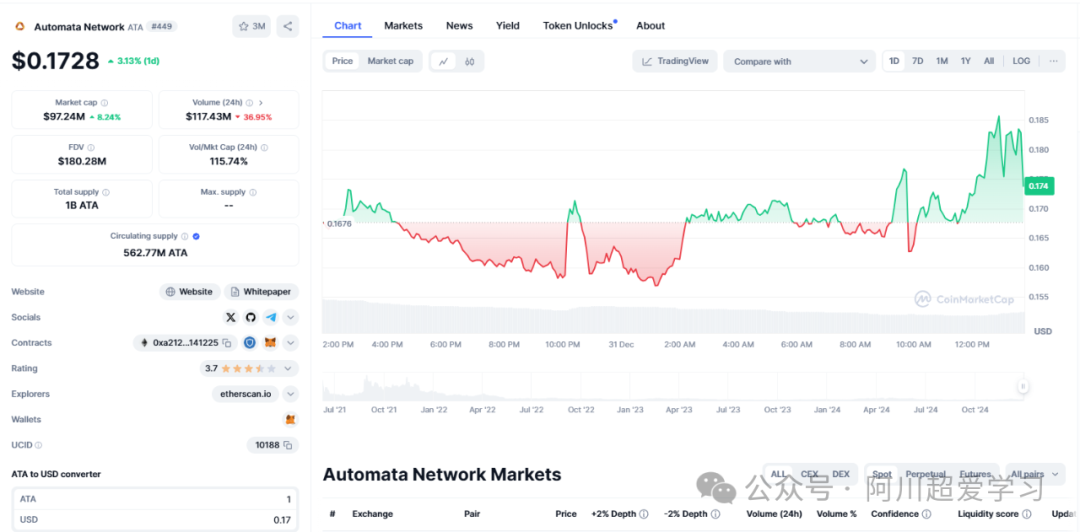
Task: Expand the Socials more-links chevron
Action: 291,317
